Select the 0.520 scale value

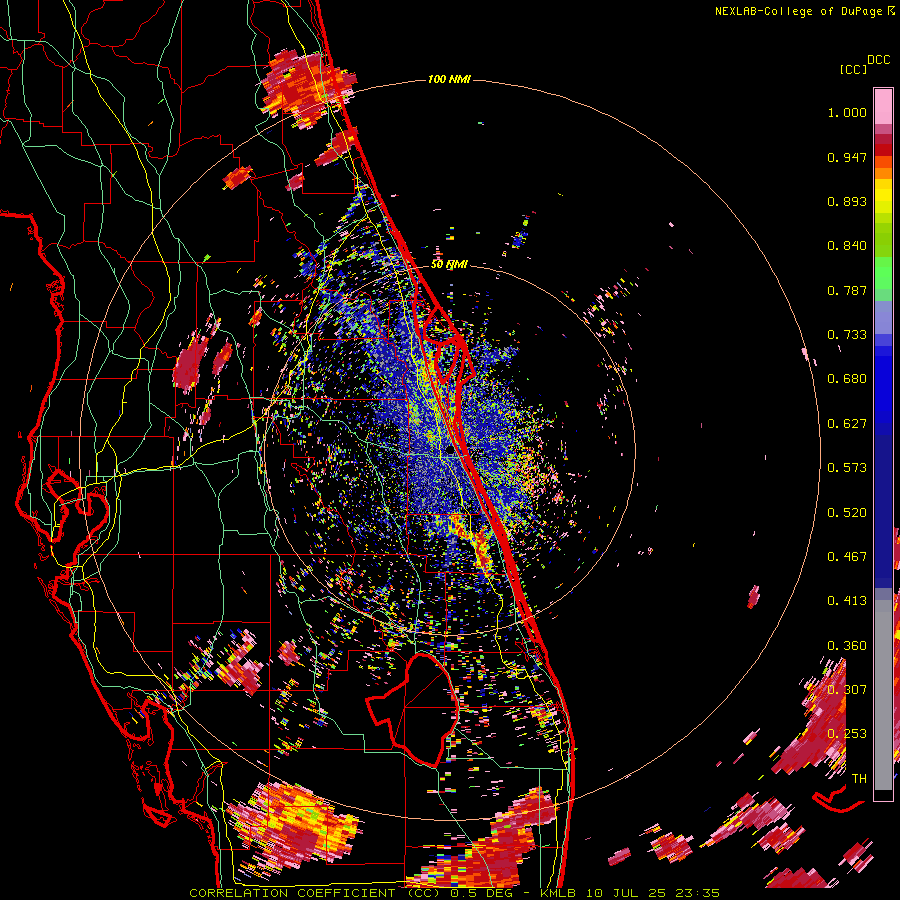click(x=847, y=513)
